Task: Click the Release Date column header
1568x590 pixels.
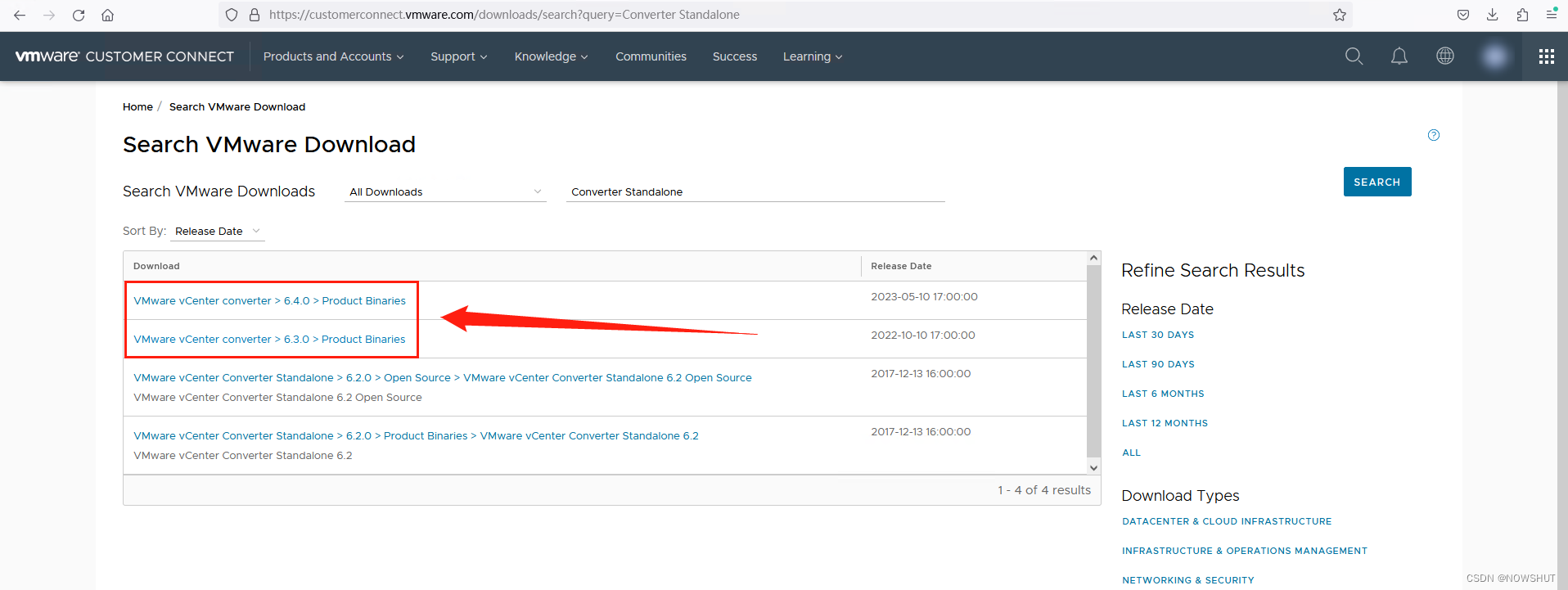Action: pos(901,266)
